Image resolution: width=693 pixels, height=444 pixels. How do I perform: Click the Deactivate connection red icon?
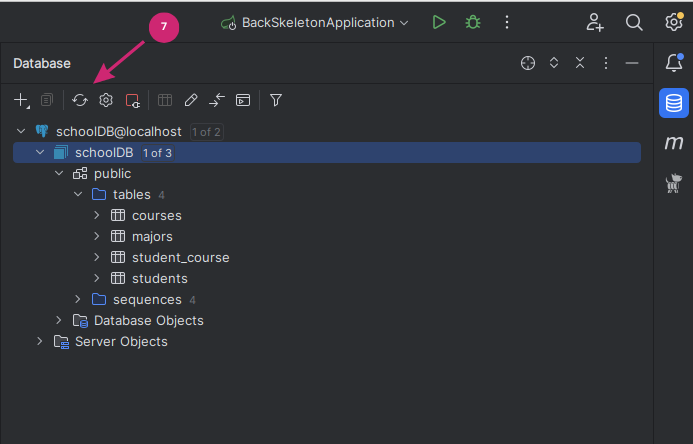[x=133, y=100]
